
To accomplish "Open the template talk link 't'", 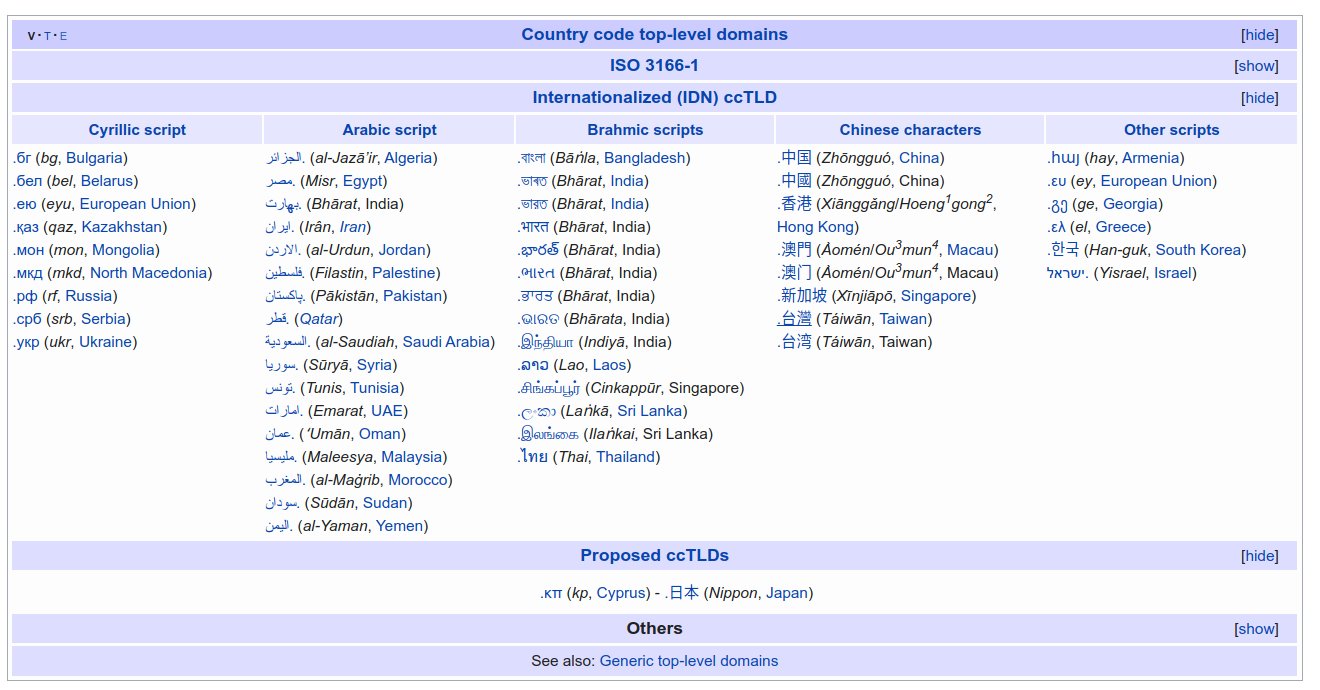I will [x=47, y=36].
